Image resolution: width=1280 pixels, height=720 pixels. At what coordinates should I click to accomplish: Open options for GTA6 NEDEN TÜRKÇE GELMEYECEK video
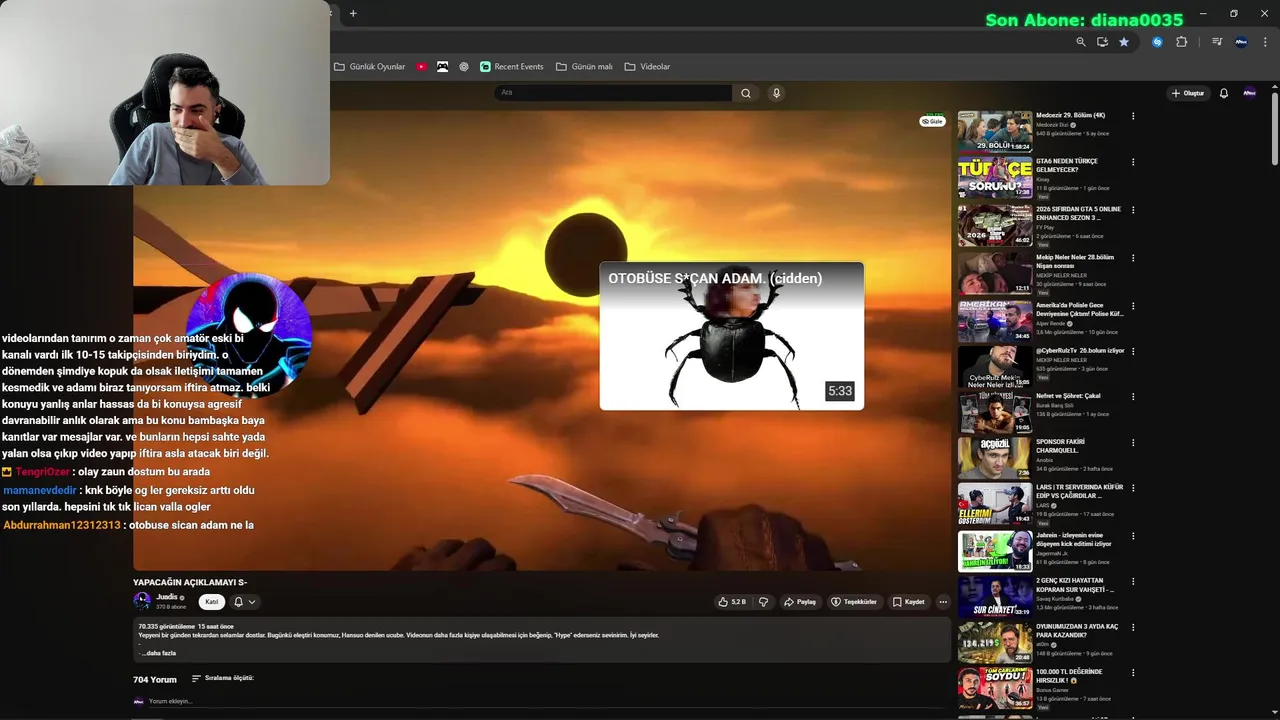(1133, 162)
